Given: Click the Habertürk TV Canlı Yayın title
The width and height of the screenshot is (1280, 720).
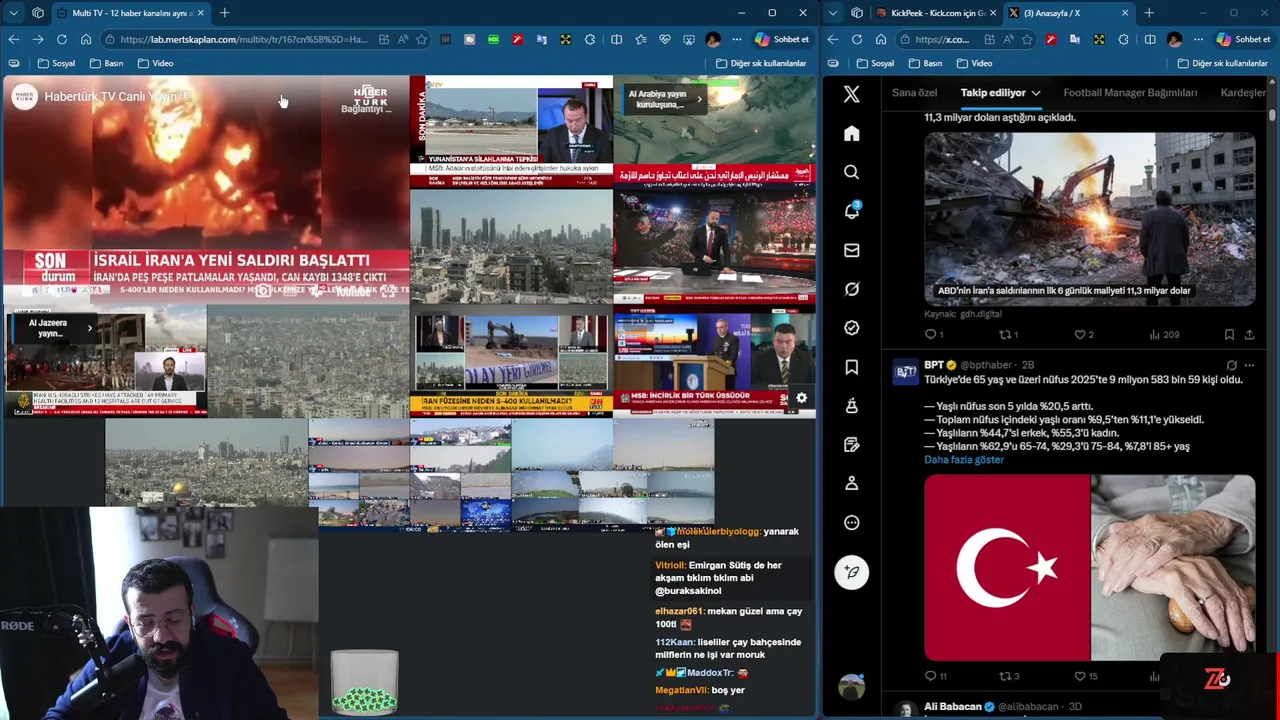Looking at the screenshot, I should pos(110,97).
